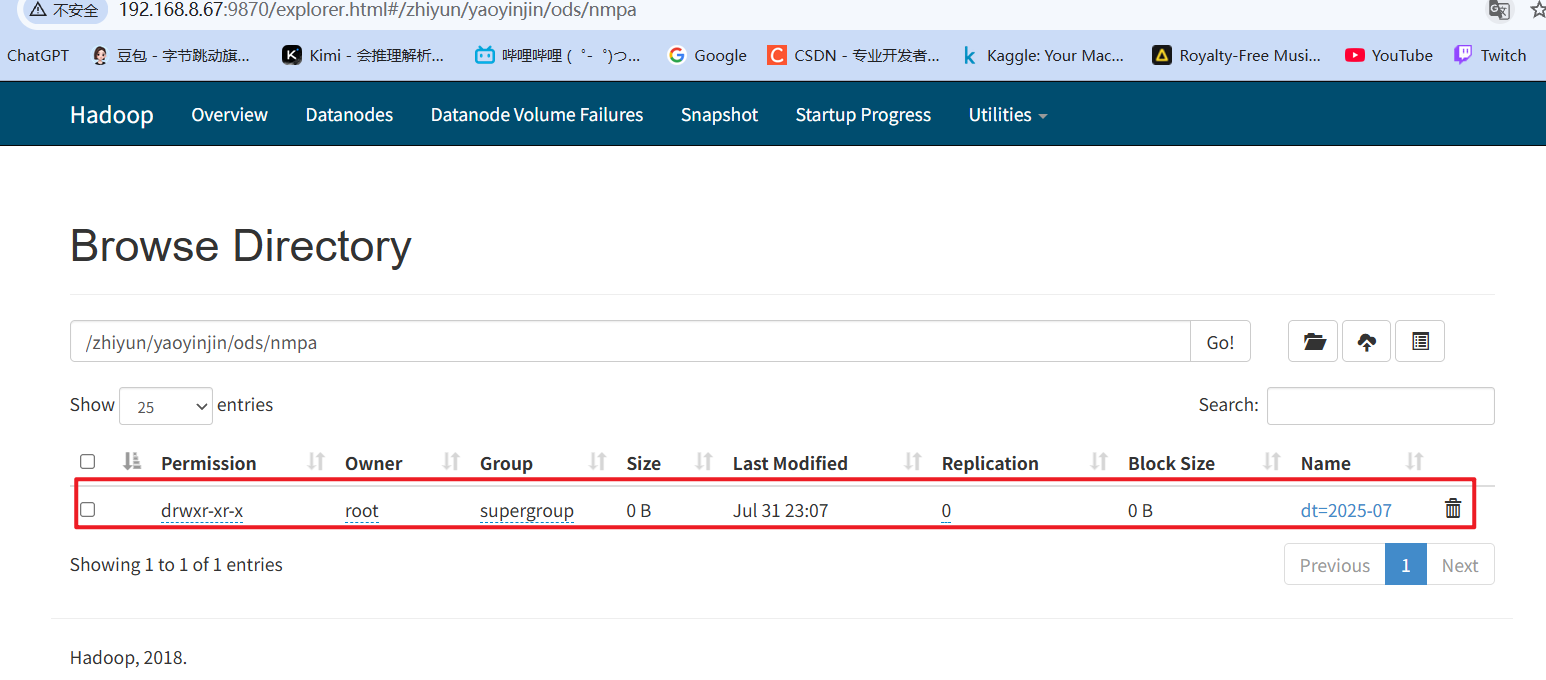Viewport: 1546px width, 680px height.
Task: Click the browser translate page icon
Action: tap(1499, 10)
